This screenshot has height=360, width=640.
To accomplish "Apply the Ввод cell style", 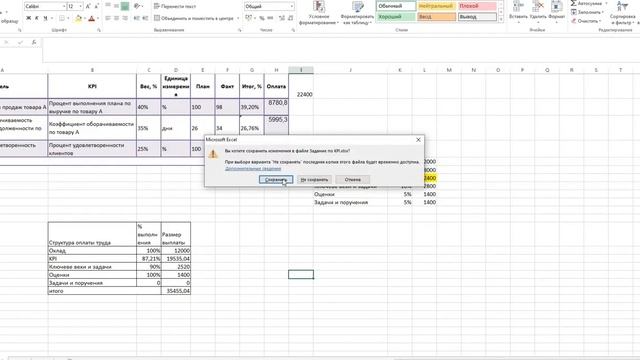I will pyautogui.click(x=436, y=17).
